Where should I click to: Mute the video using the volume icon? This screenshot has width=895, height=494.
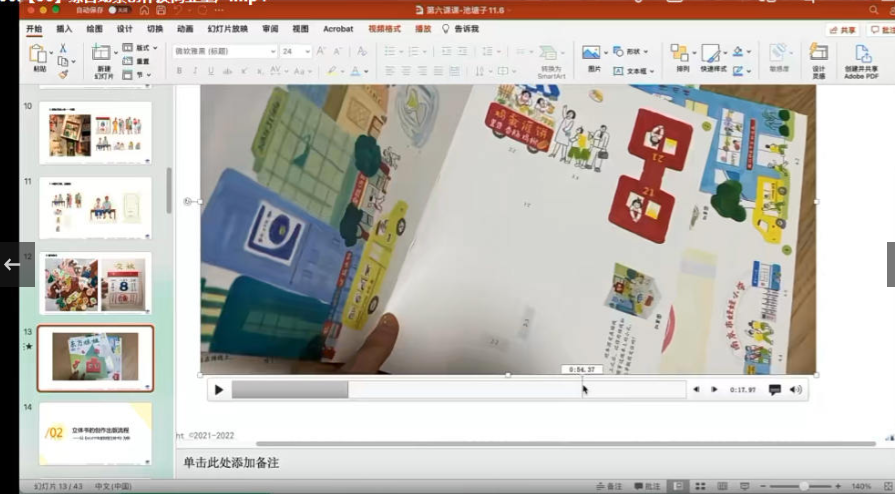point(796,390)
